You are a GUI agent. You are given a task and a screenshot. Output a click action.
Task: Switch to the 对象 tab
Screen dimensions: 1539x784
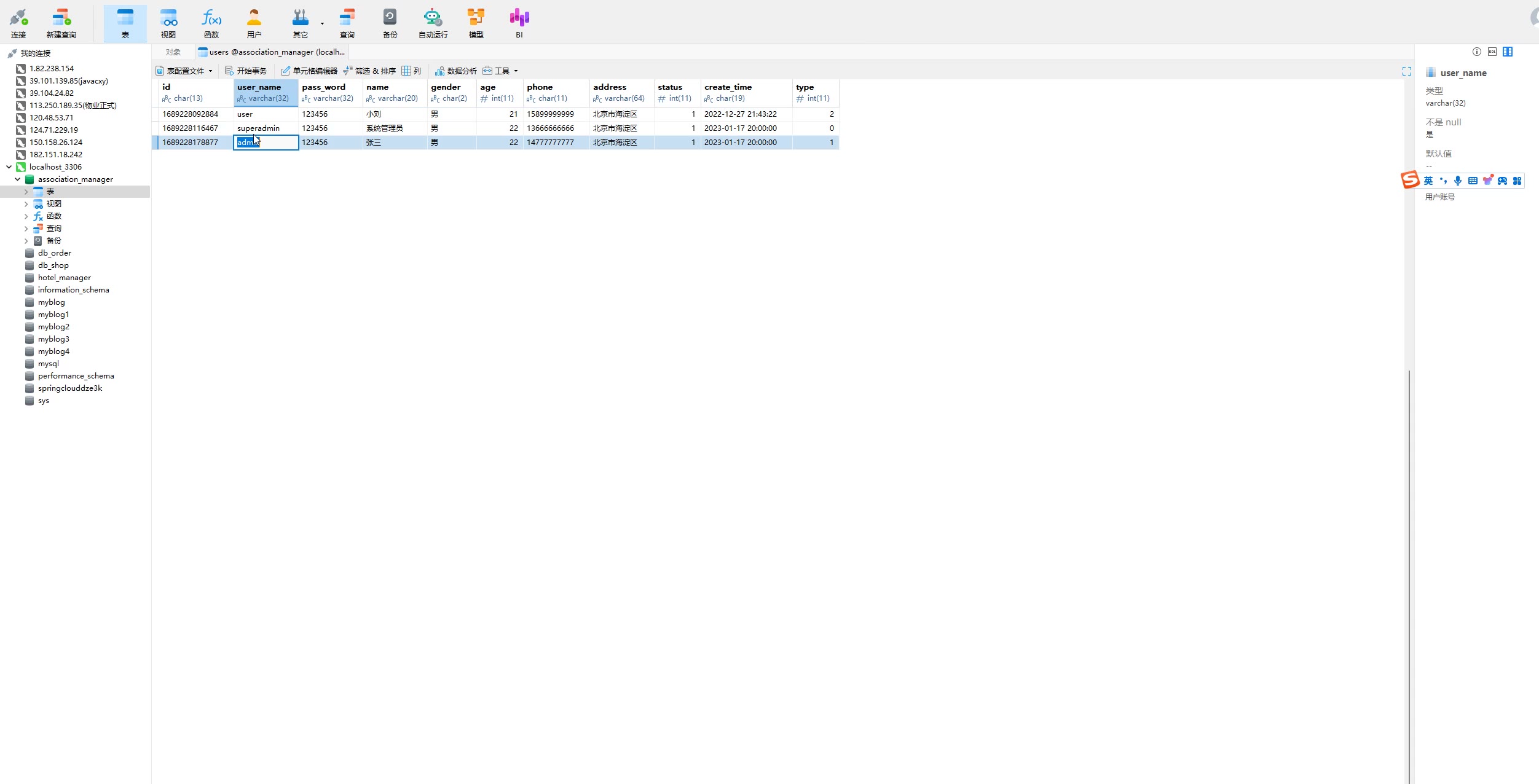pyautogui.click(x=173, y=52)
